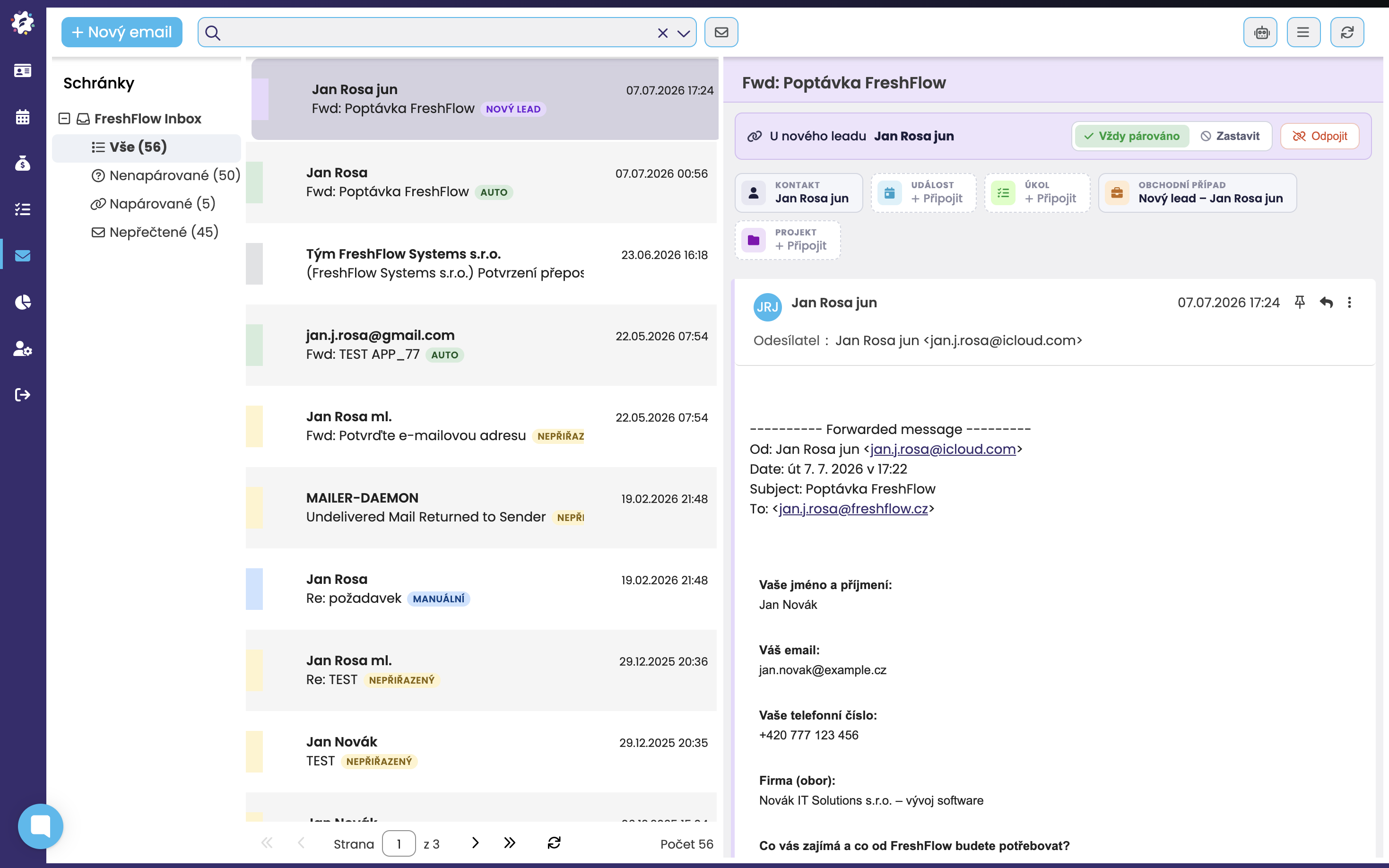Open email from Jan Rosa dated 07.07.2026 00:56
The width and height of the screenshot is (1389, 868).
click(481, 182)
